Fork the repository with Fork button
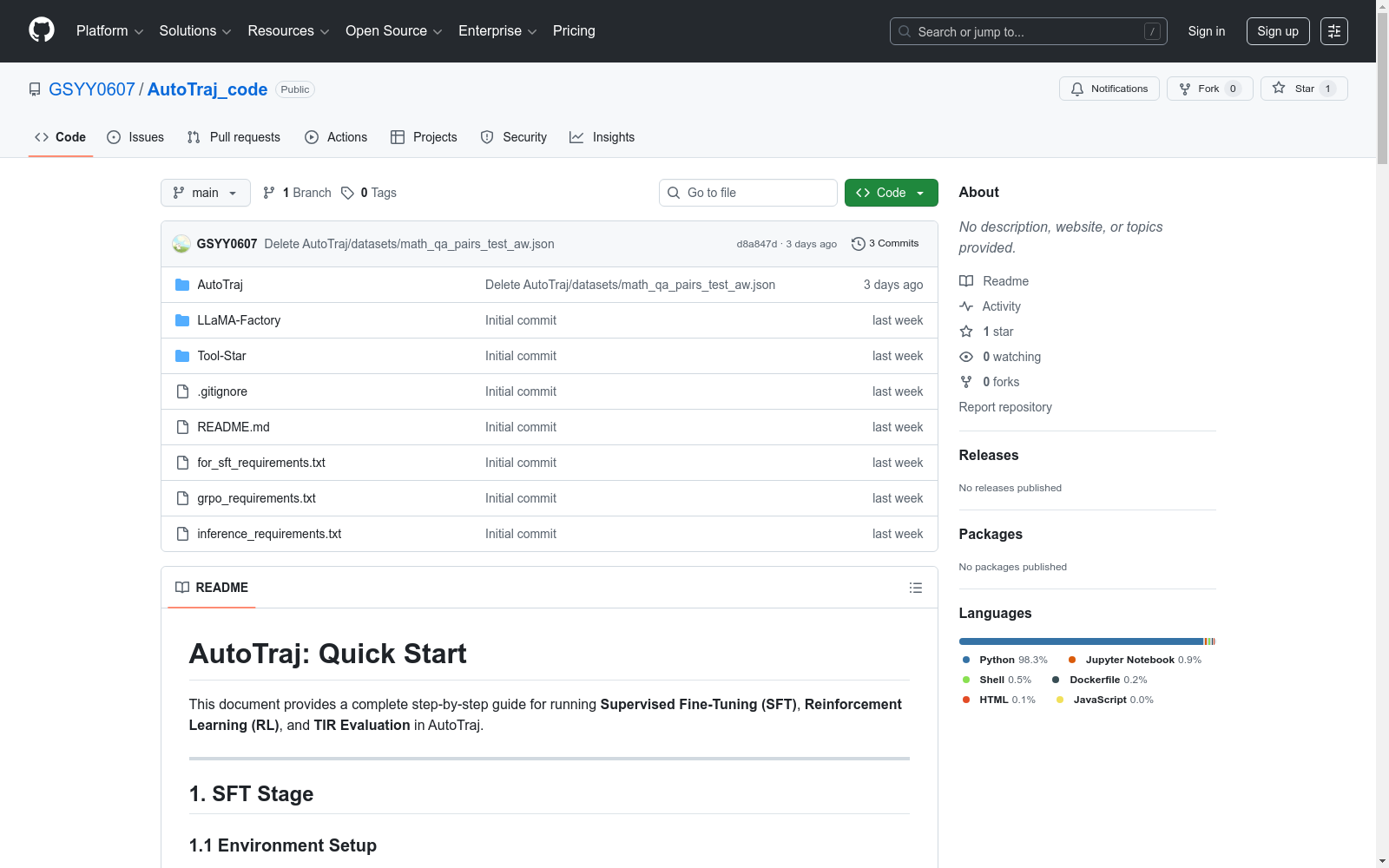The image size is (1389, 868). (1210, 89)
